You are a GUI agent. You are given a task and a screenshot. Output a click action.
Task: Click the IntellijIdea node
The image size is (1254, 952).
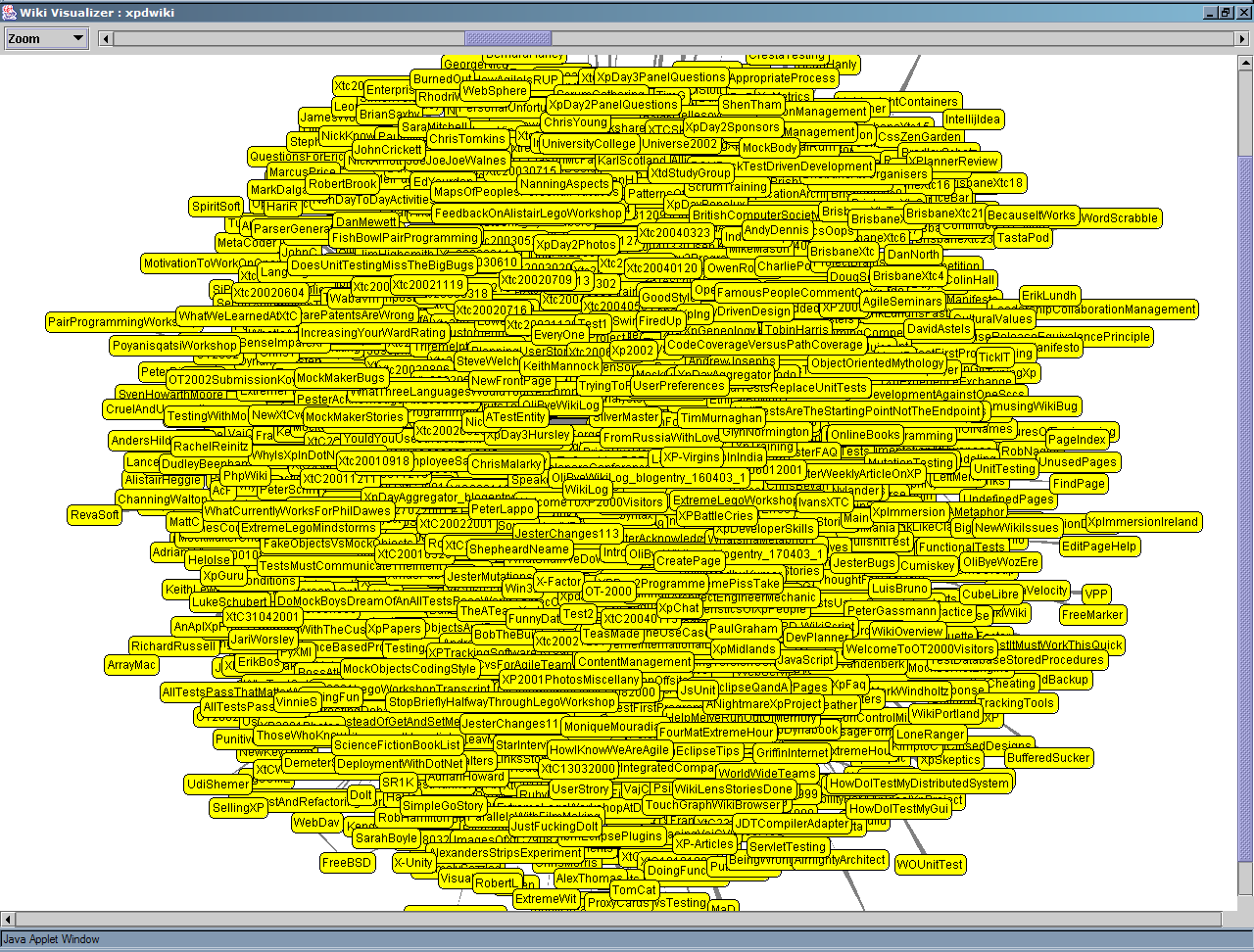(x=973, y=119)
